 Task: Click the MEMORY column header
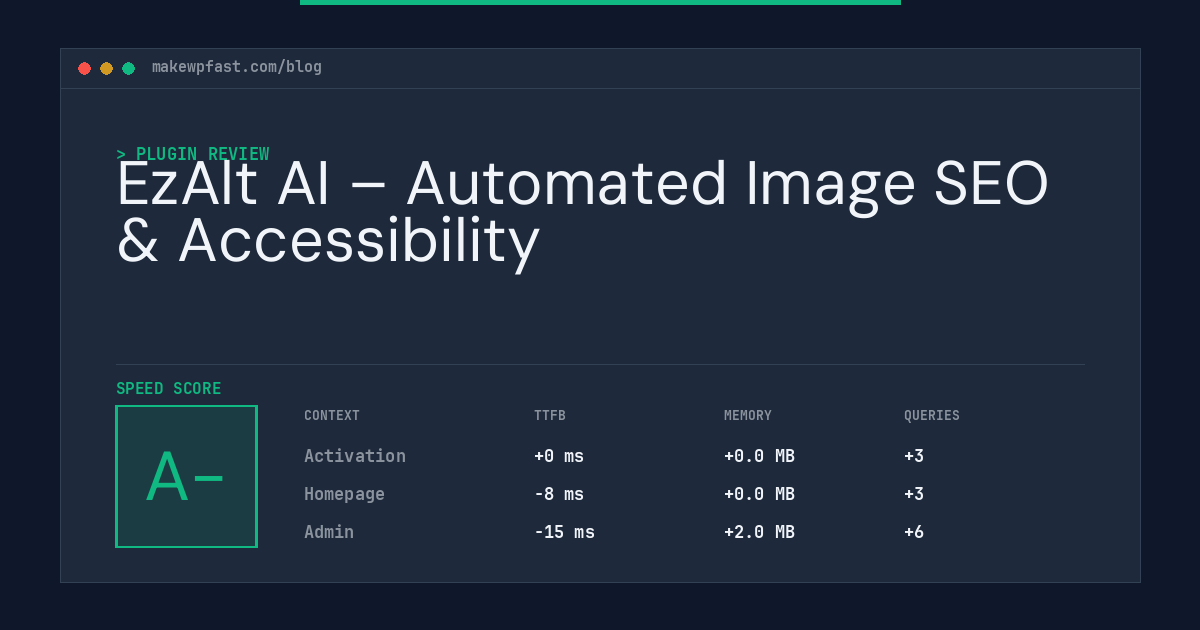pyautogui.click(x=748, y=416)
